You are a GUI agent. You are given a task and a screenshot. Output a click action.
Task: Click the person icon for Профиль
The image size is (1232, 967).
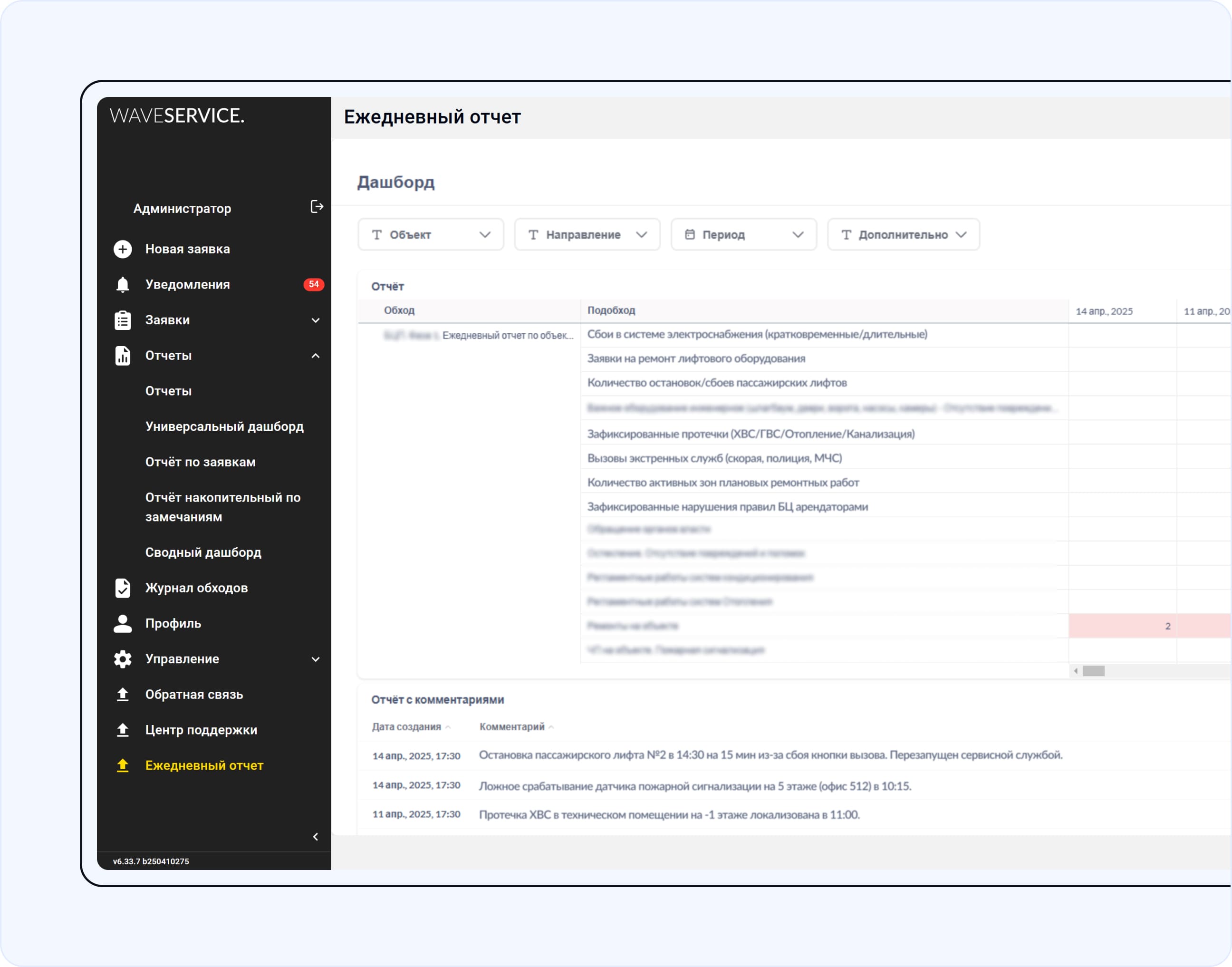(x=123, y=623)
